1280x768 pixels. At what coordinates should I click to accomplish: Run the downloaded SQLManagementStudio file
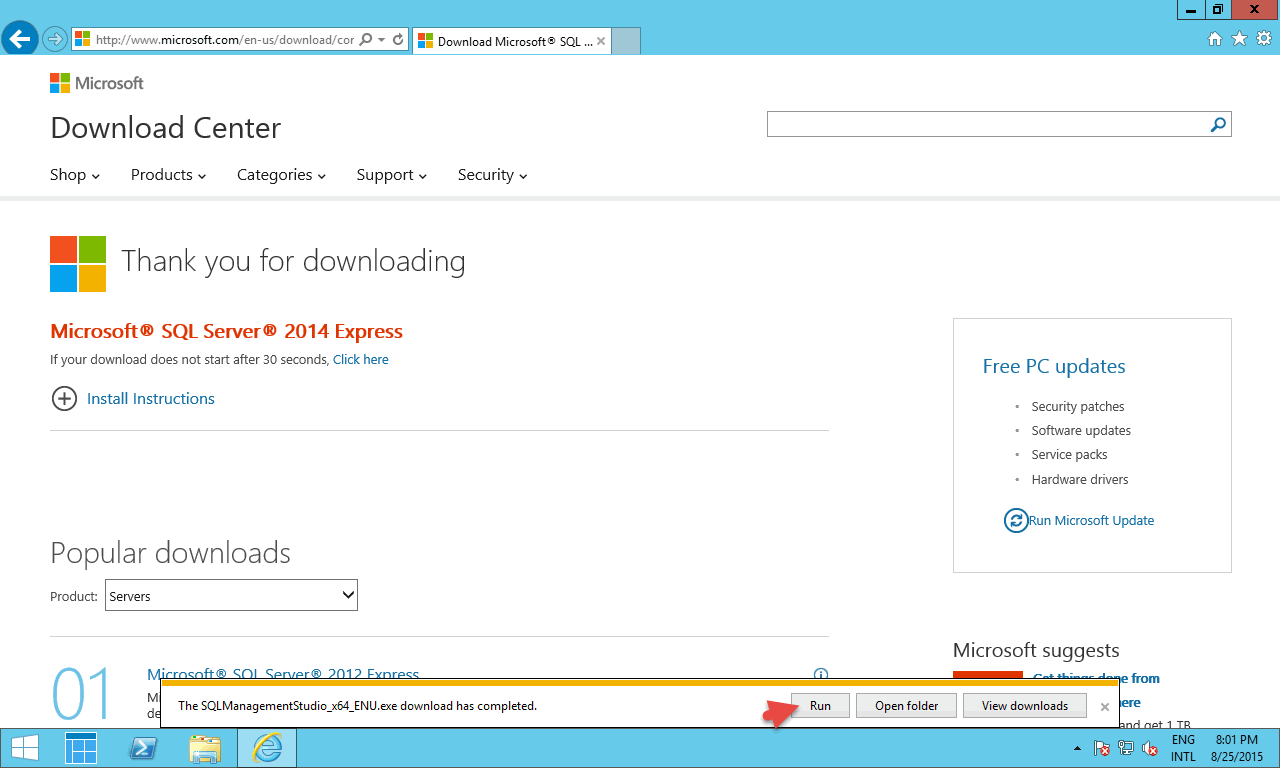820,705
